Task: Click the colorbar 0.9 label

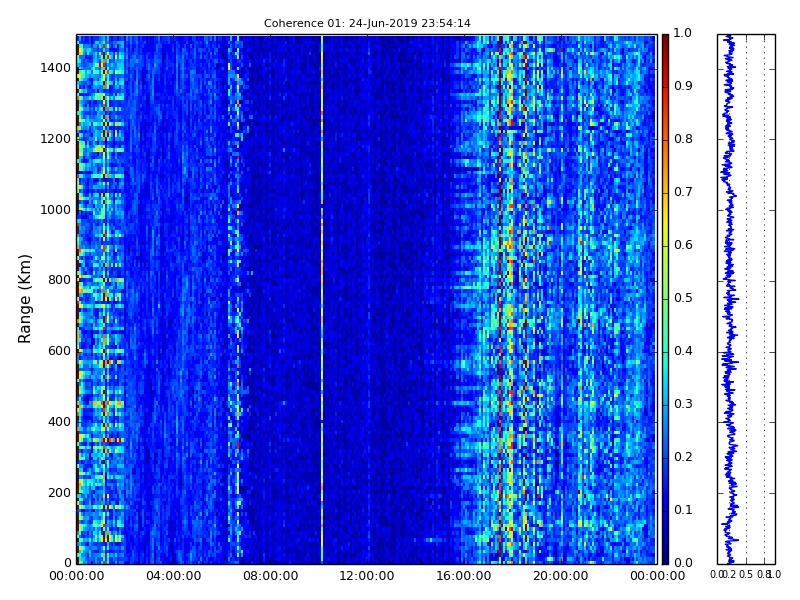Action: 683,86
